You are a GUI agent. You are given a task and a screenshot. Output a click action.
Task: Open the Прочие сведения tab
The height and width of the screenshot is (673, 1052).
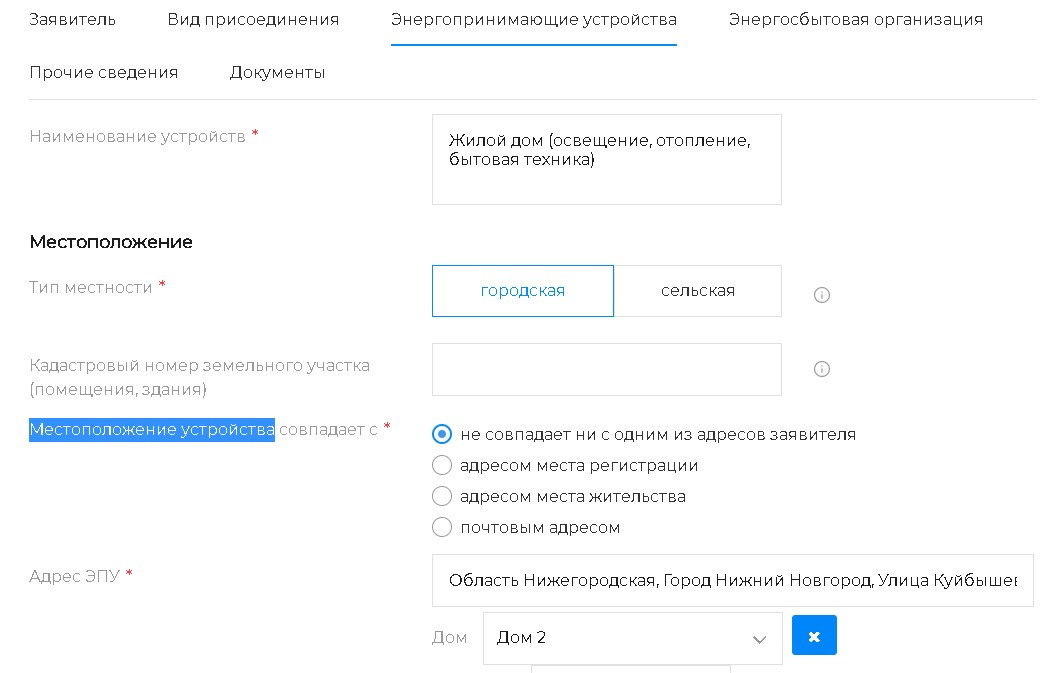pos(104,72)
